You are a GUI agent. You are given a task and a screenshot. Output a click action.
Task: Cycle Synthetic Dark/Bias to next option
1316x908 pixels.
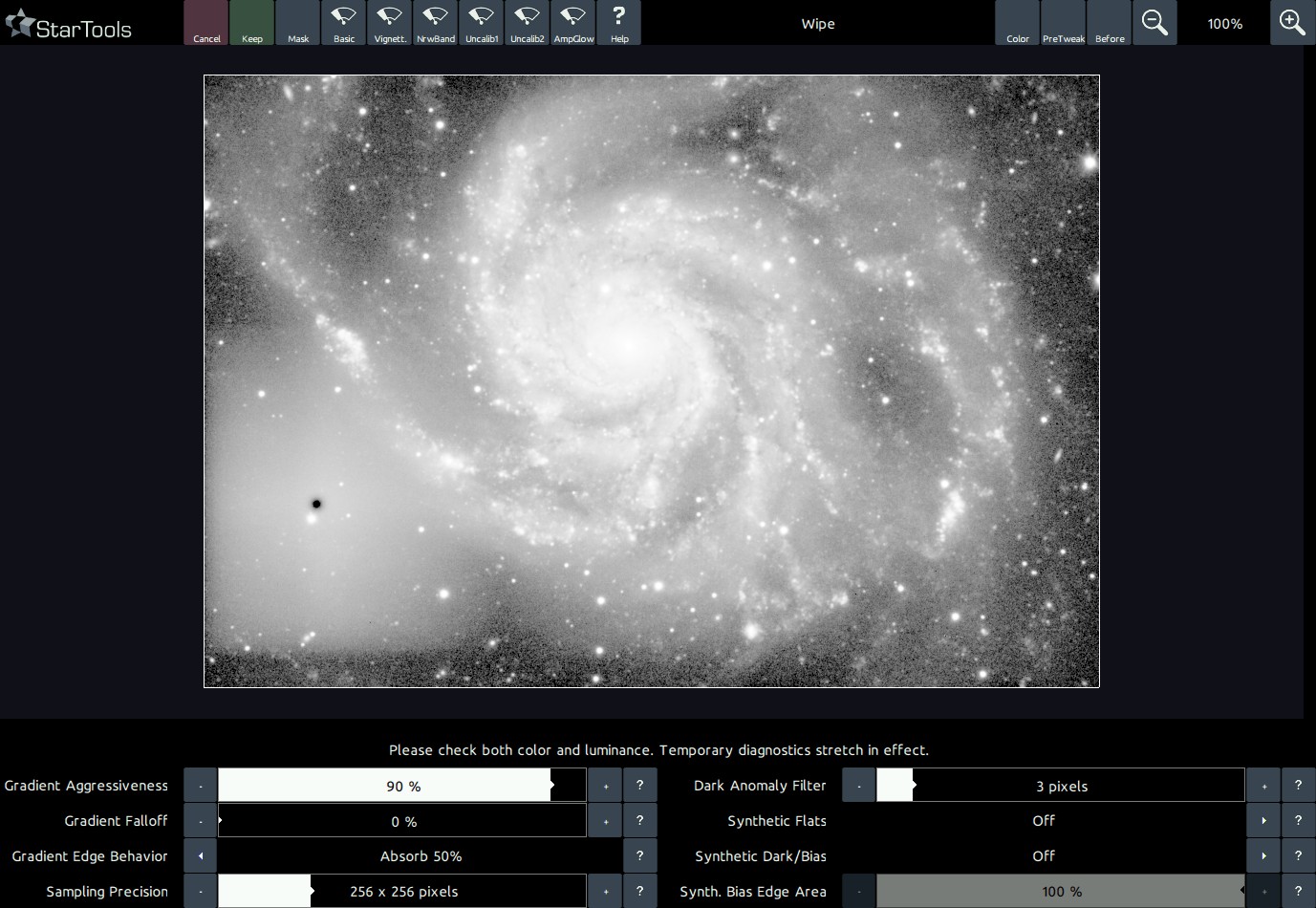point(1263,856)
